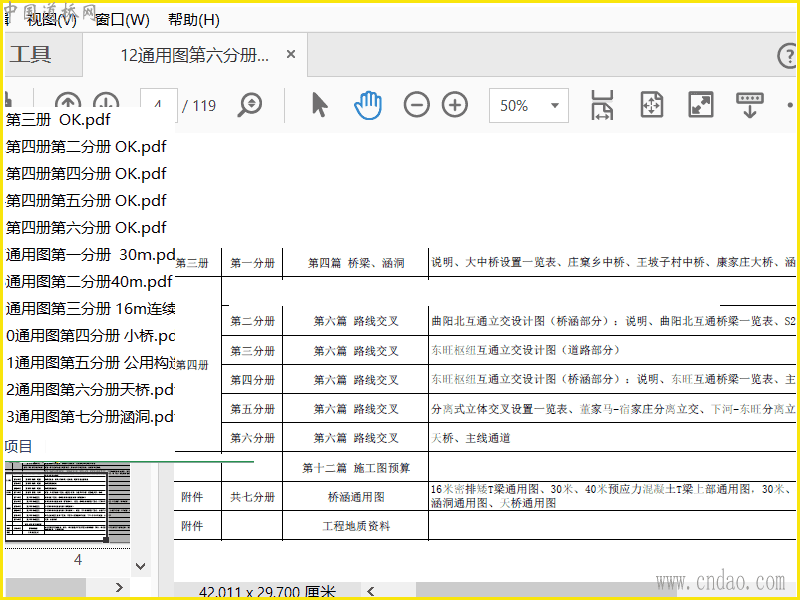
Task: Open file 通用图第六分册天桥.pdf
Action: (90, 390)
